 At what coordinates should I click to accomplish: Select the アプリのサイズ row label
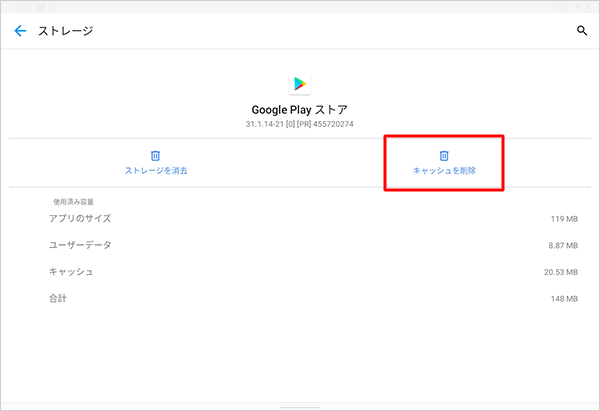coord(80,218)
